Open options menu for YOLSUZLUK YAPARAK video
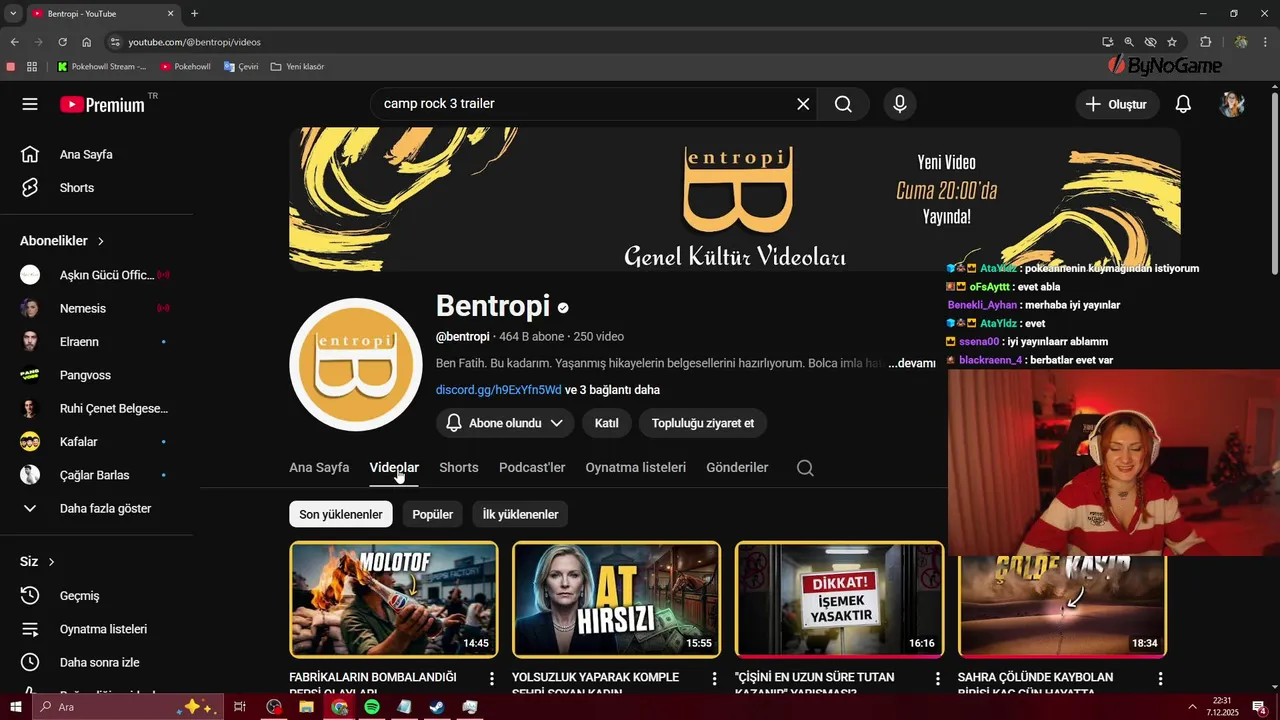 click(x=714, y=678)
